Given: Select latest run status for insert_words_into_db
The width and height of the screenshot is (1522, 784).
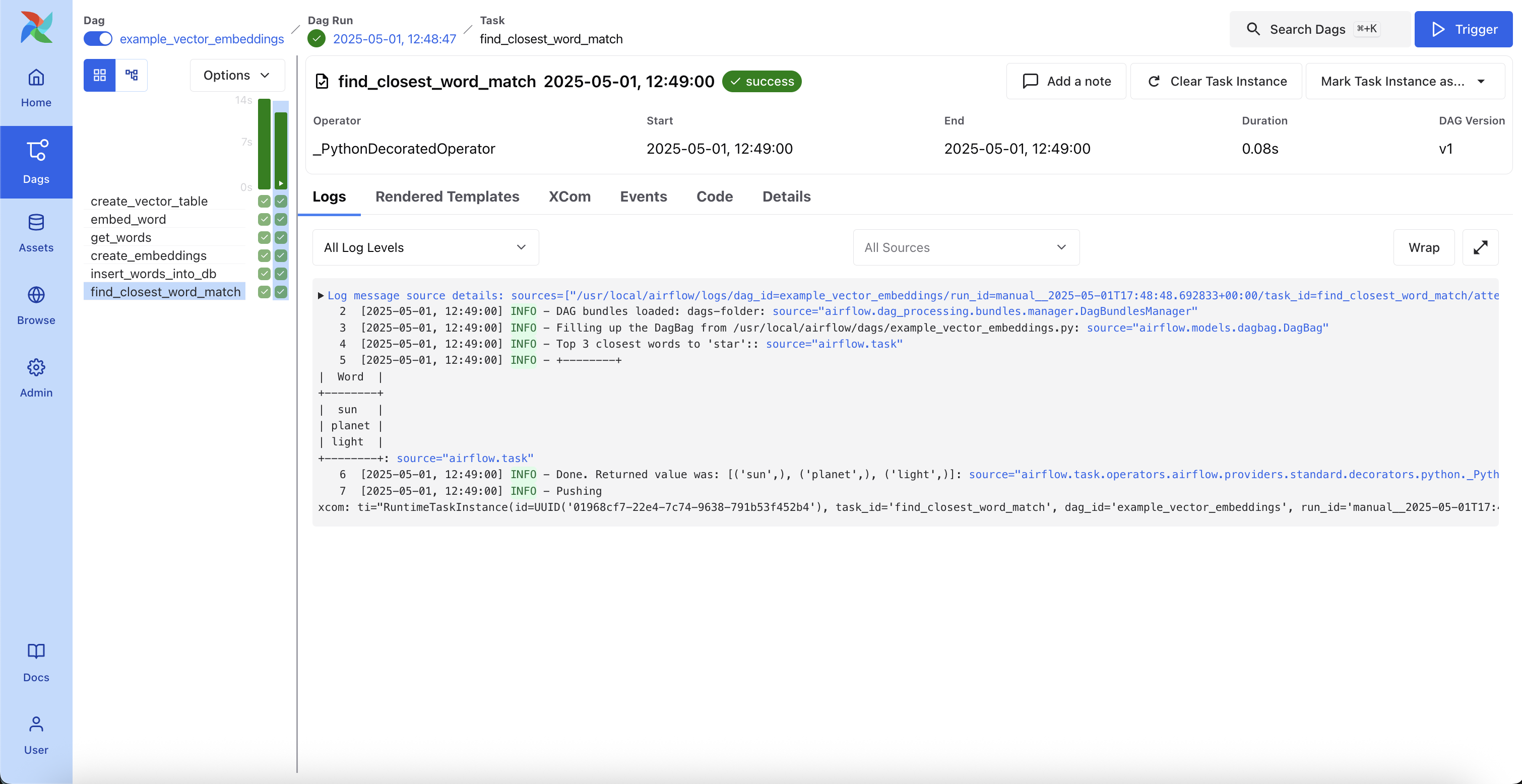Looking at the screenshot, I should tap(281, 274).
